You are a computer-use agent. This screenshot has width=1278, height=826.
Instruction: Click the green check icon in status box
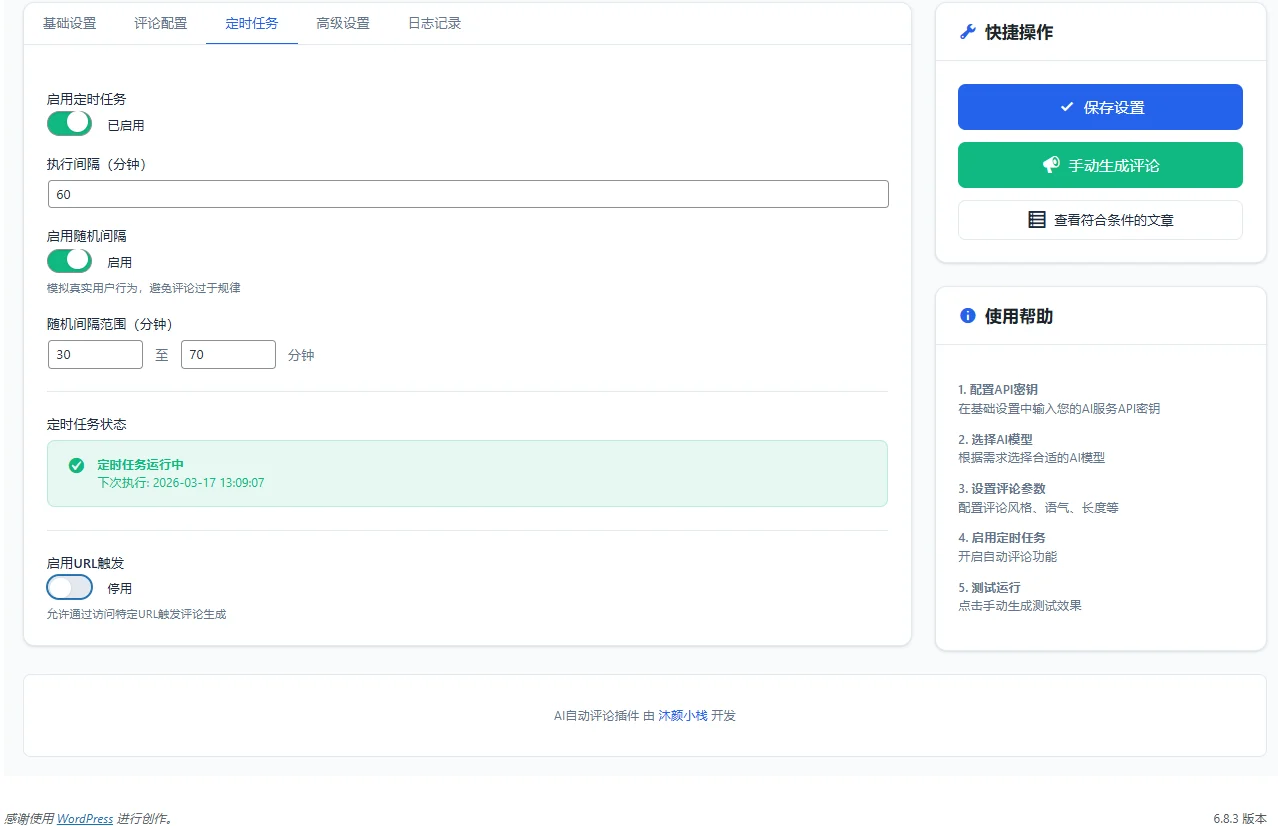[x=76, y=466]
